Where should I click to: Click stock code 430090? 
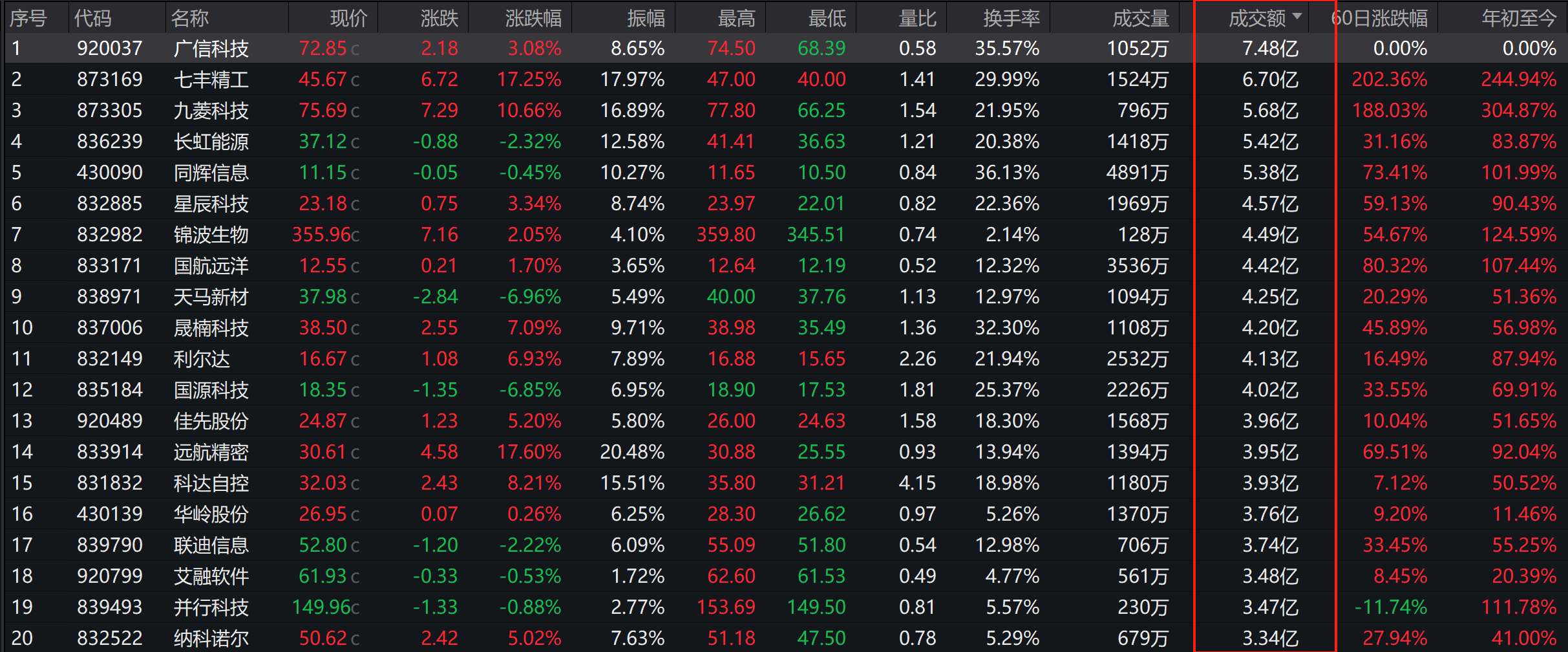coord(110,173)
